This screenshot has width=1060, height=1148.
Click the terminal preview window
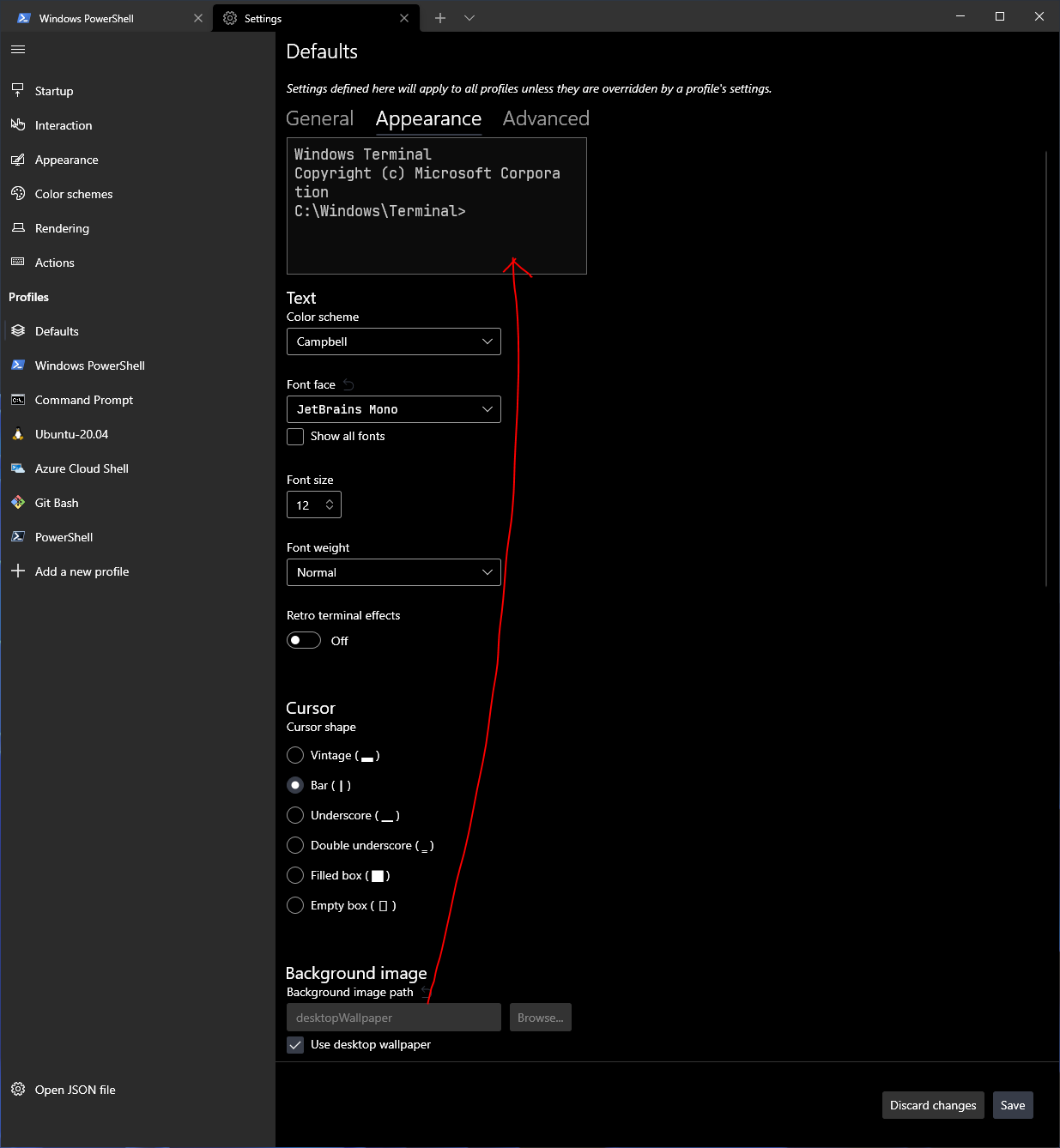[437, 206]
